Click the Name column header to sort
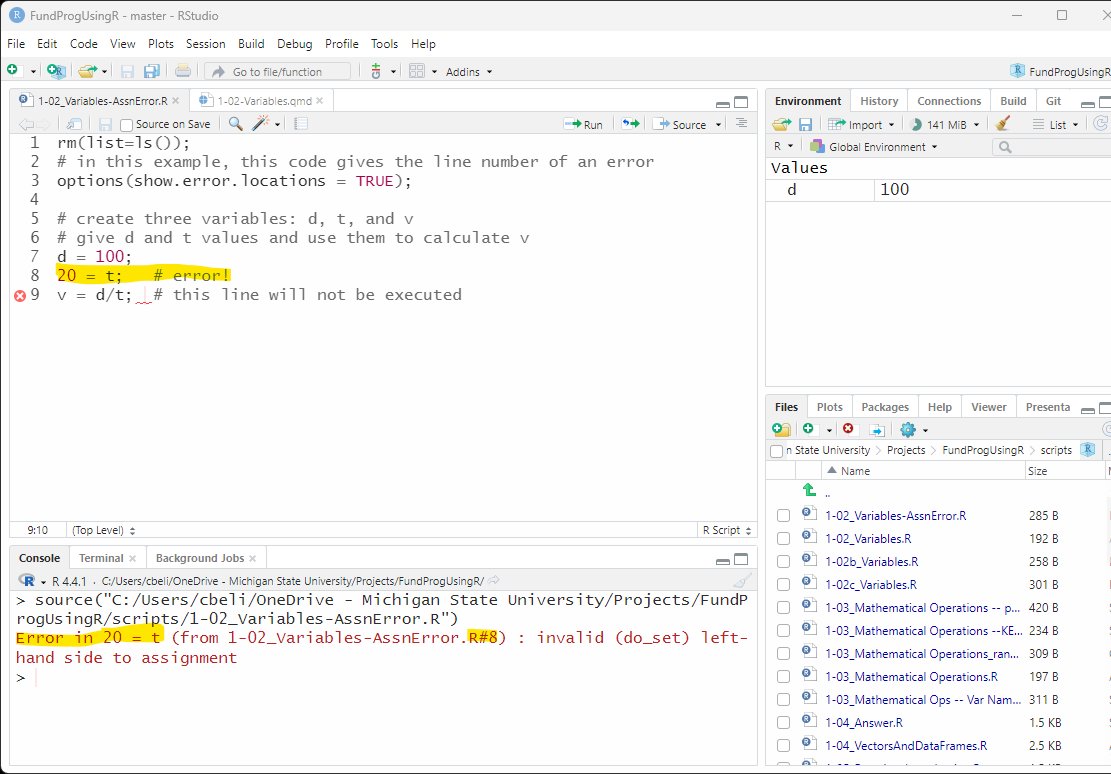Image resolution: width=1111 pixels, height=774 pixels. [x=923, y=471]
